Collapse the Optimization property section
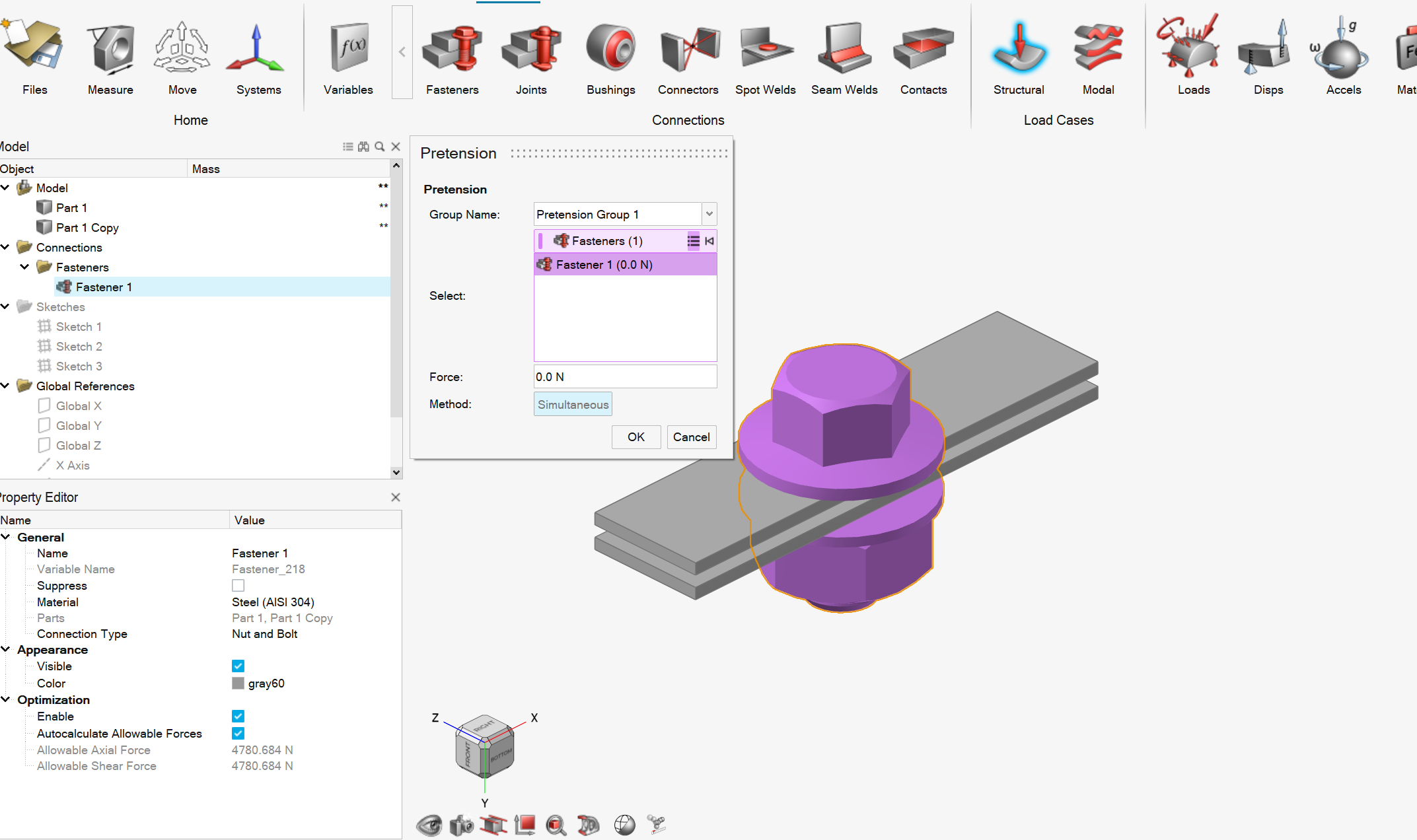1417x840 pixels. (5, 700)
